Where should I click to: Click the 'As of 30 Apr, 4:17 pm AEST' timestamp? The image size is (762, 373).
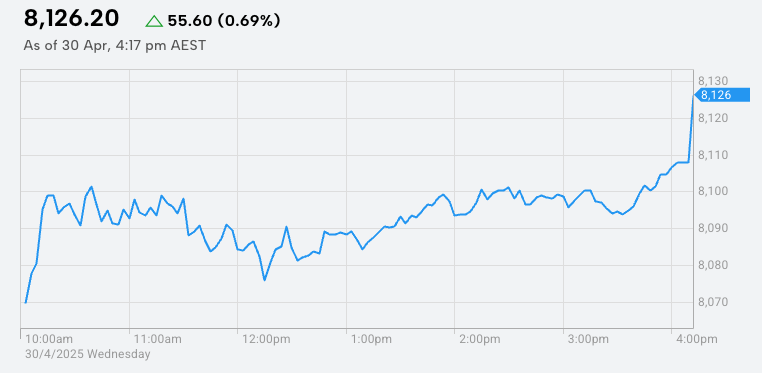pos(115,46)
